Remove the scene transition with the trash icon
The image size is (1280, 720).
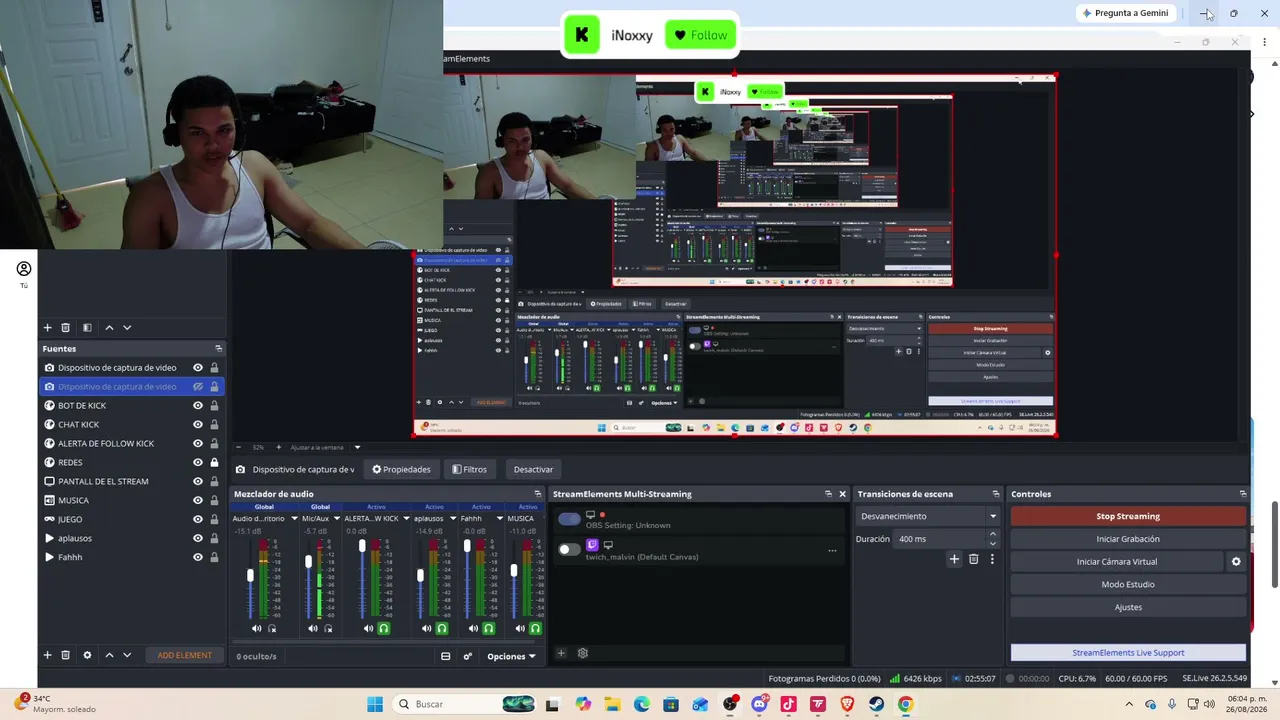point(973,559)
